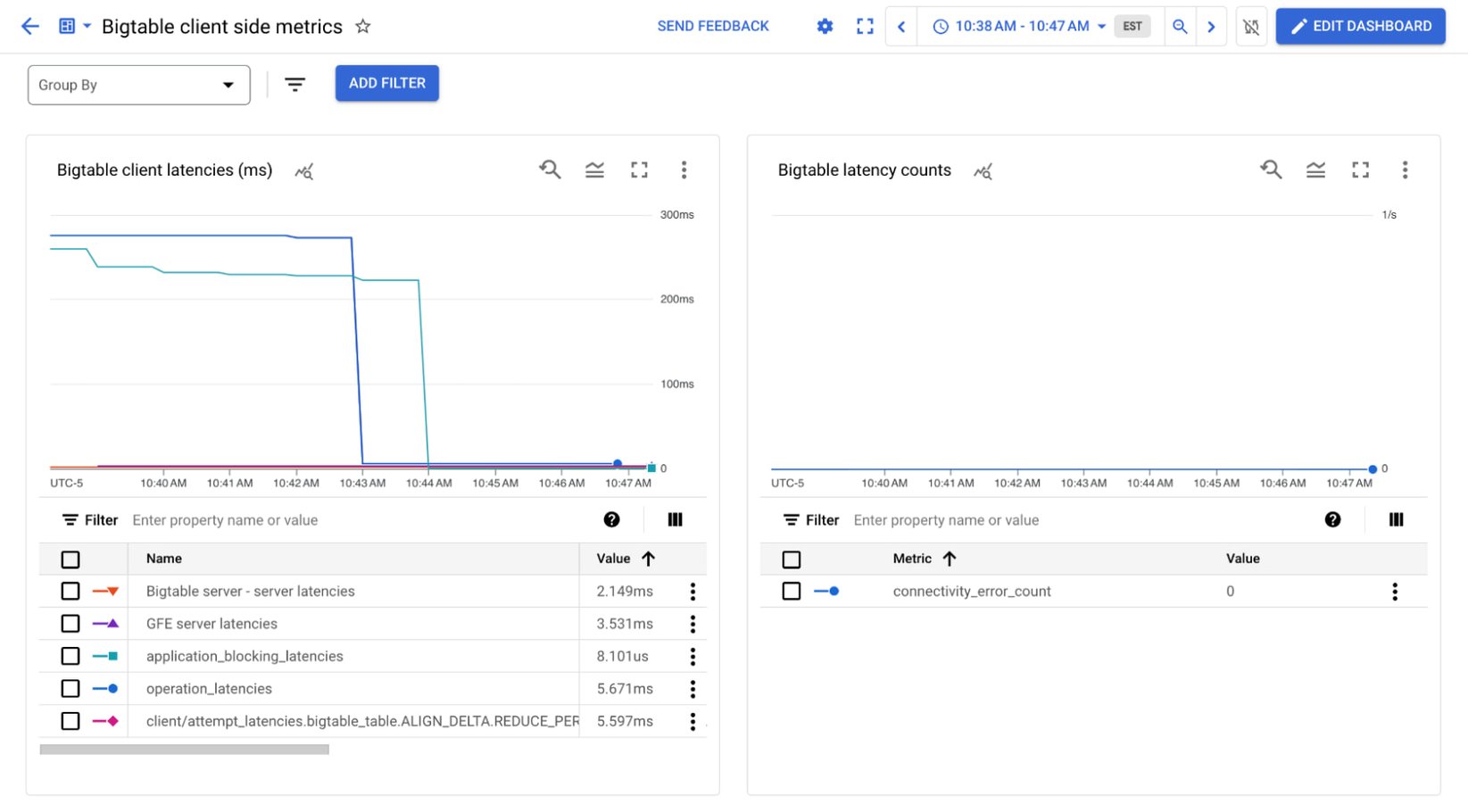
Task: Open row menu for application_blocking_latencies
Action: 693,656
